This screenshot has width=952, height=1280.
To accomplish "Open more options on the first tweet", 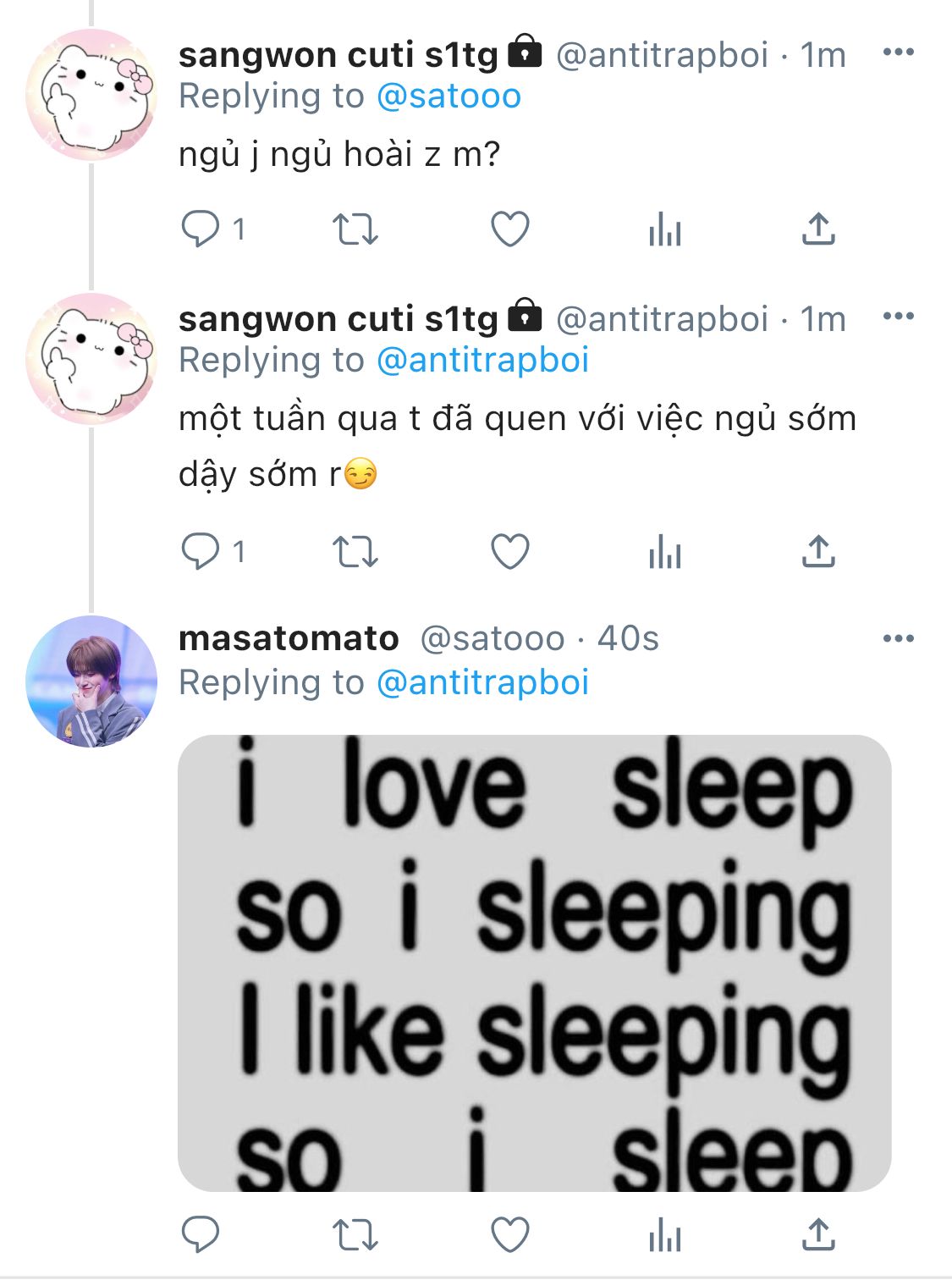I will tap(898, 52).
